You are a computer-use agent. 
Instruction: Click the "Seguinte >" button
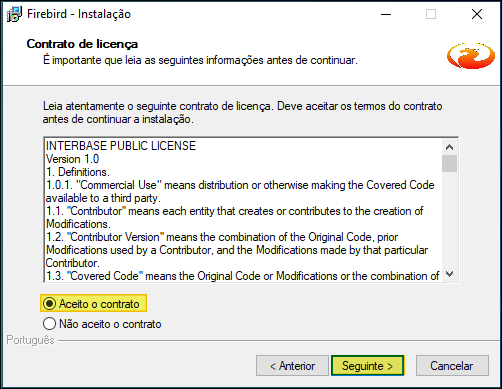(367, 366)
